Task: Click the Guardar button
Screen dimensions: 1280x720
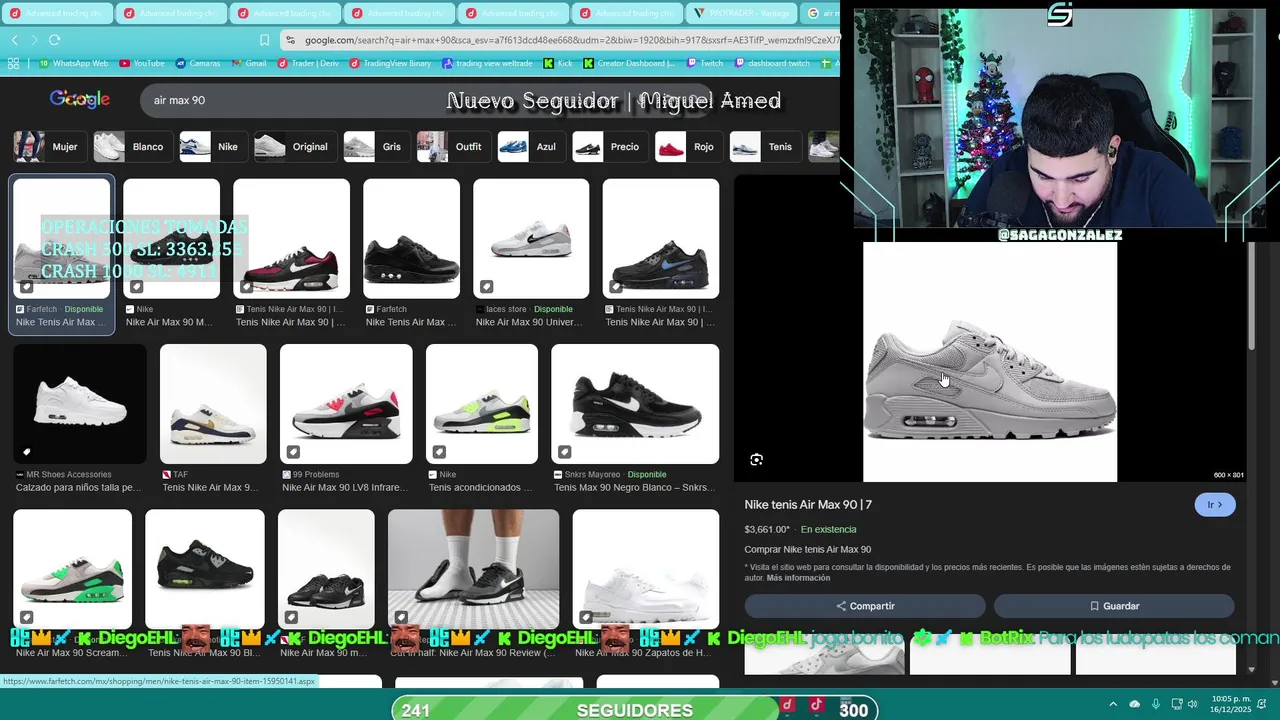Action: point(1114,606)
